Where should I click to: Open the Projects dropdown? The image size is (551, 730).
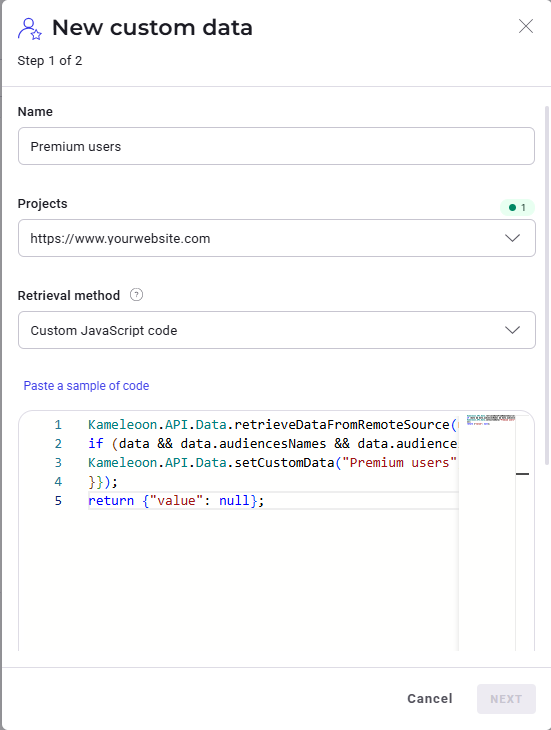click(276, 238)
